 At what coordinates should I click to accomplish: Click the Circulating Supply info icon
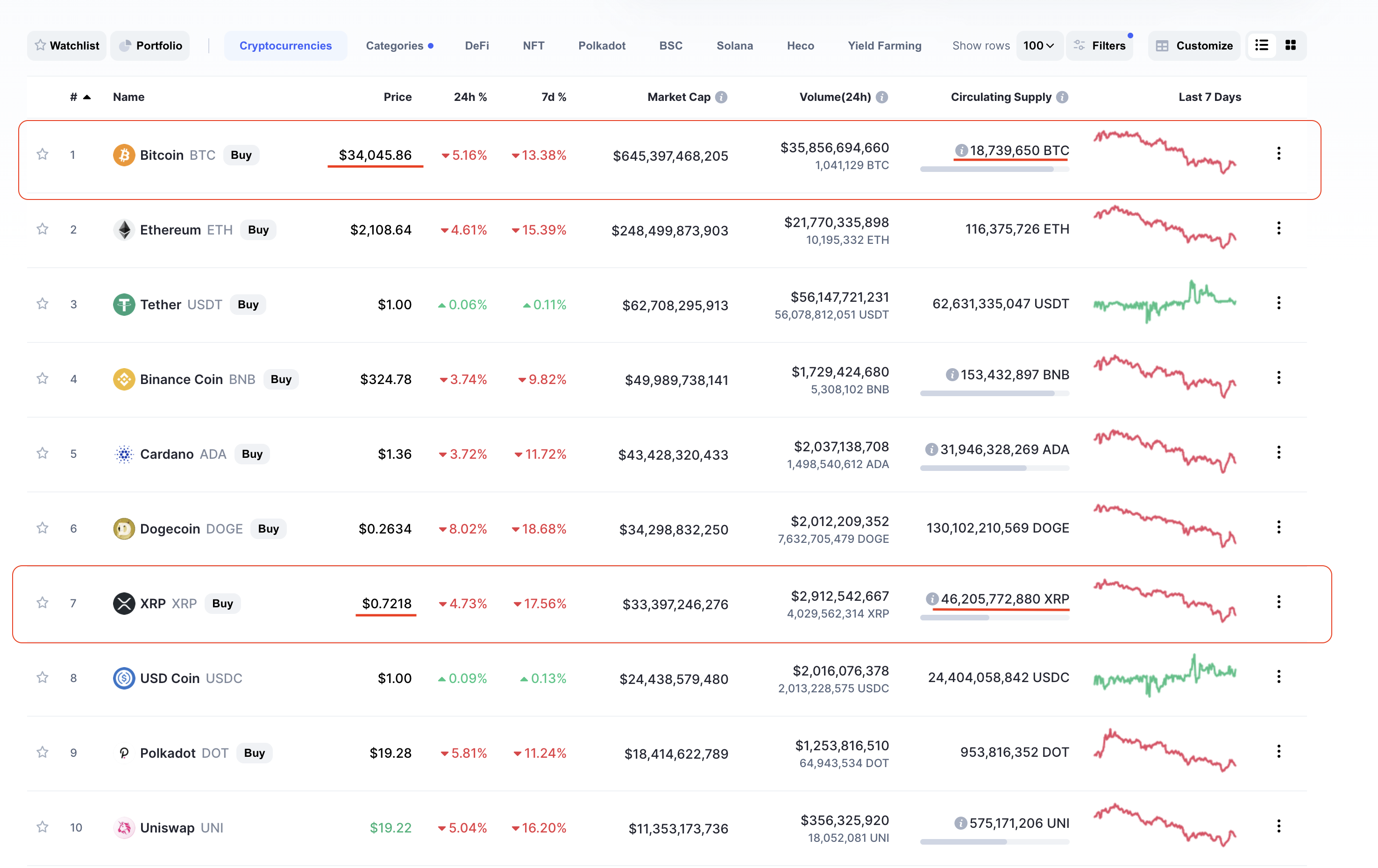click(1062, 97)
